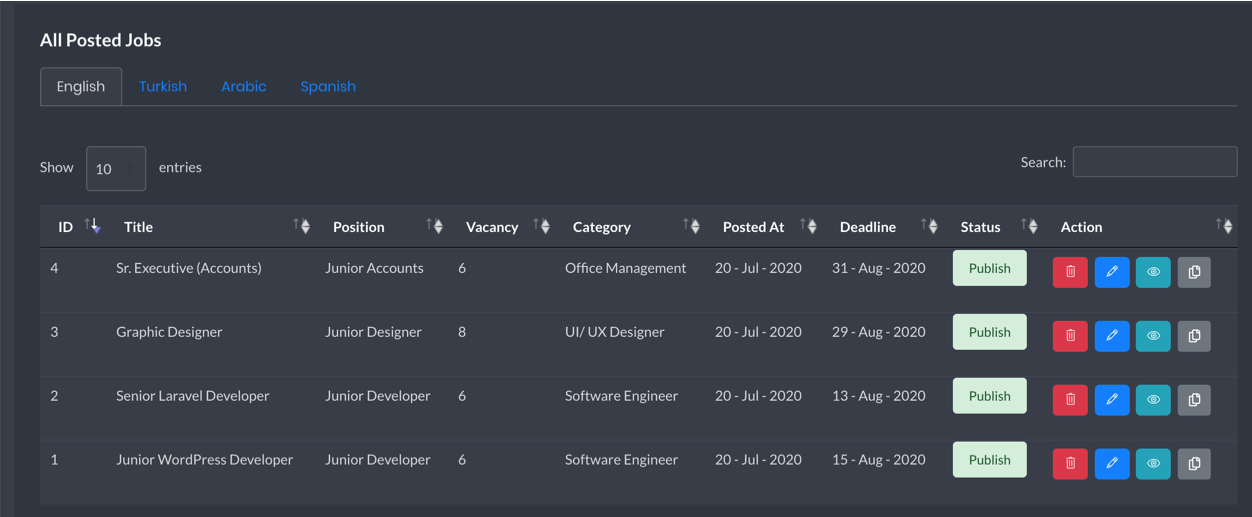Delete the Junior WordPress Developer job
This screenshot has height=517, width=1252.
click(1070, 464)
